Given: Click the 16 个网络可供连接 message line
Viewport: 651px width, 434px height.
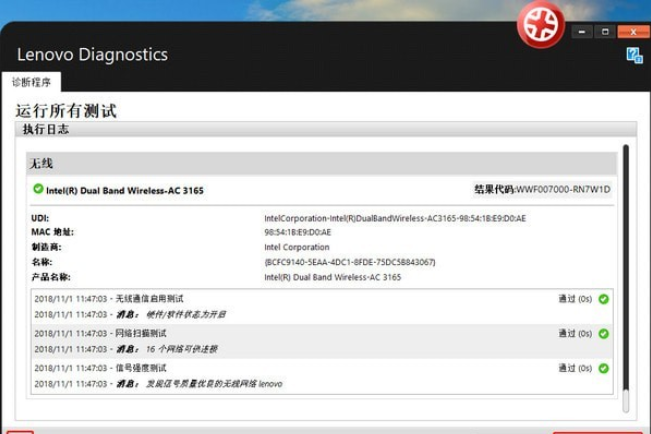Looking at the screenshot, I should point(126,349).
